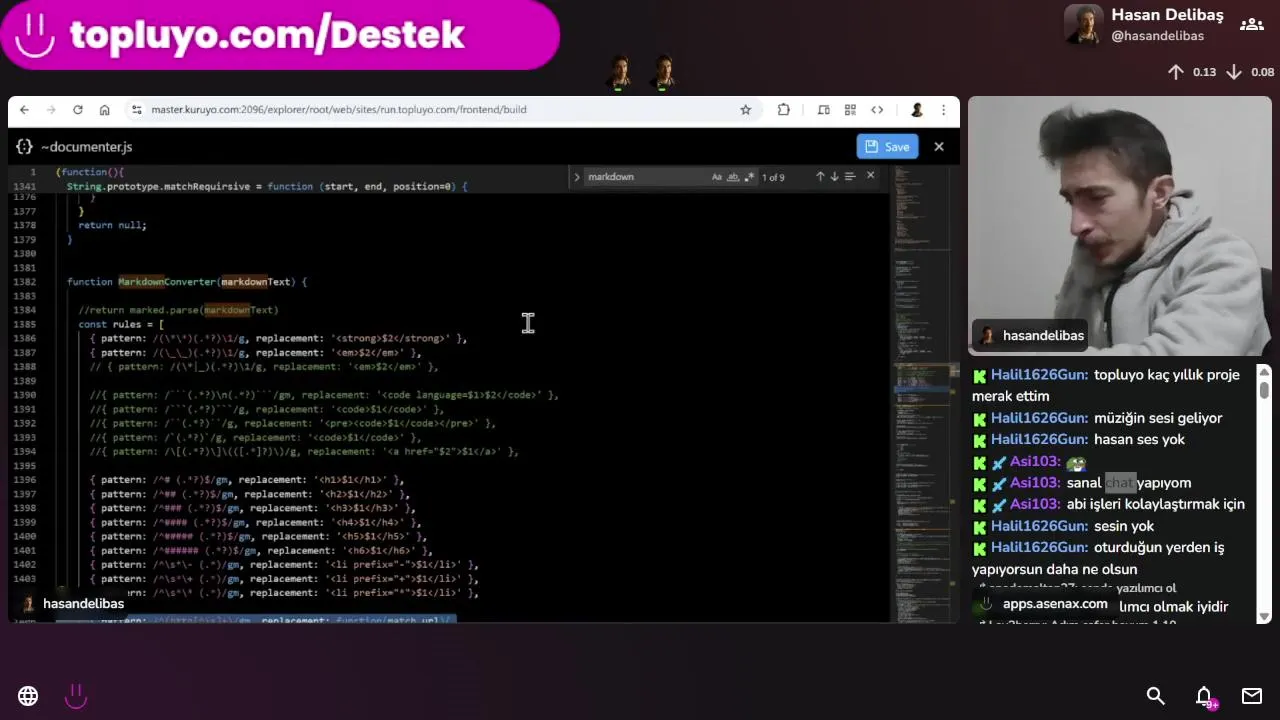
Task: Open the search magnifier icon
Action: point(1156,696)
